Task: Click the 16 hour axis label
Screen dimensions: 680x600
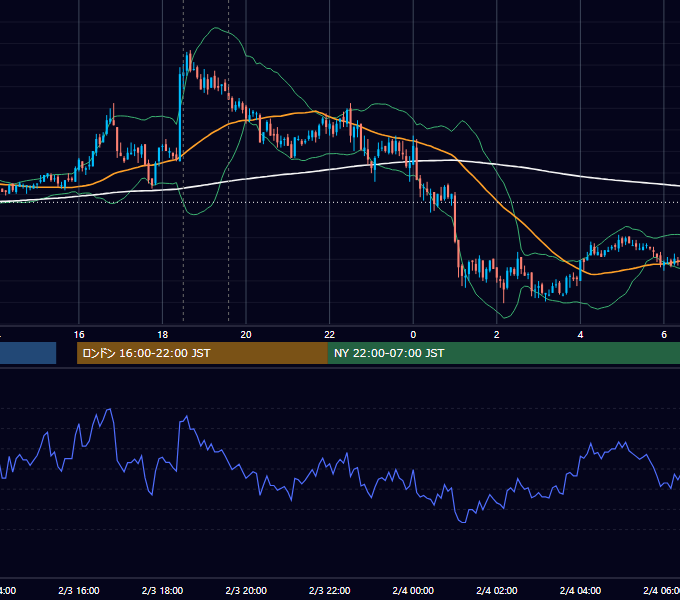Action: click(x=79, y=335)
